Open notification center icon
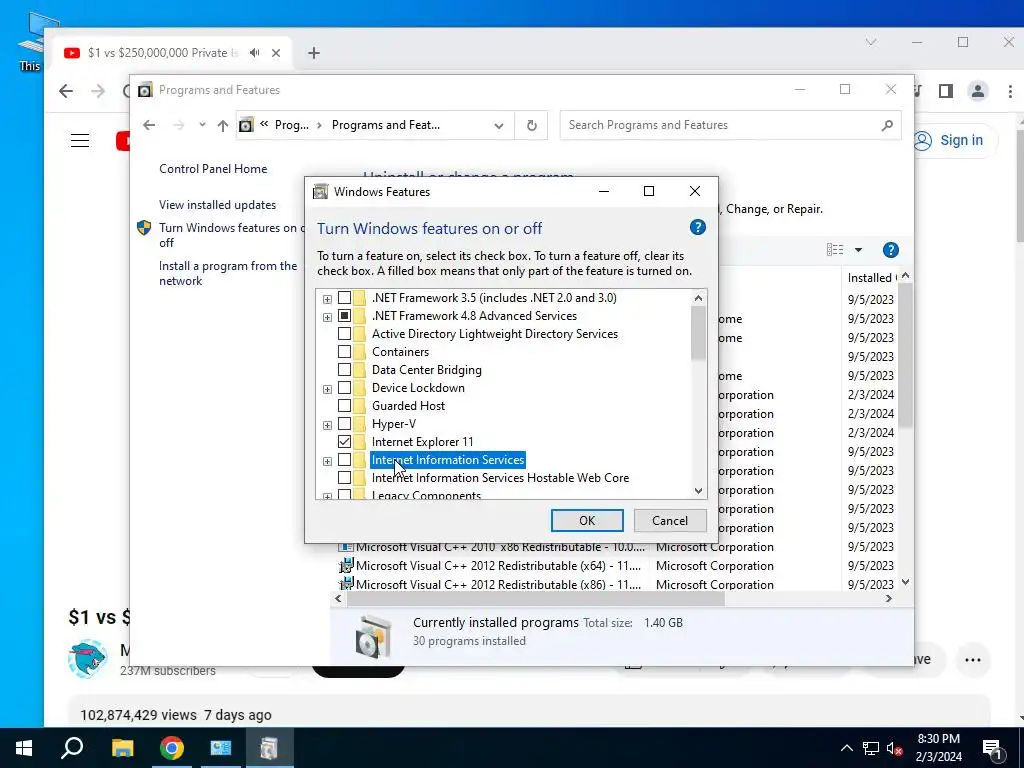Screen dimensions: 1024x768 click(992, 748)
